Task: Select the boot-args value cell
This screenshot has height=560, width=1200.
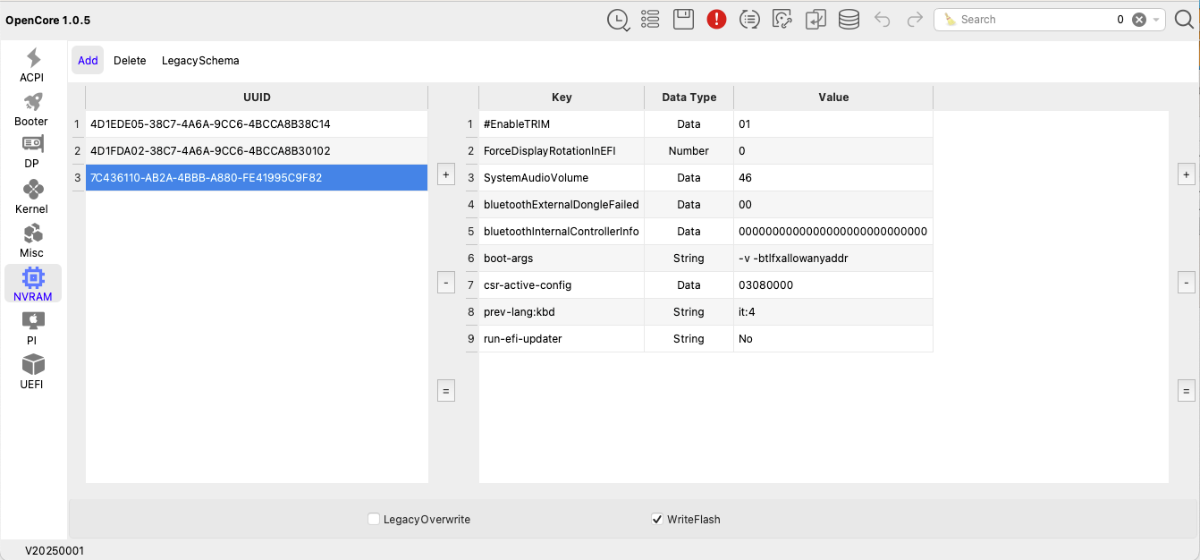Action: pos(832,258)
